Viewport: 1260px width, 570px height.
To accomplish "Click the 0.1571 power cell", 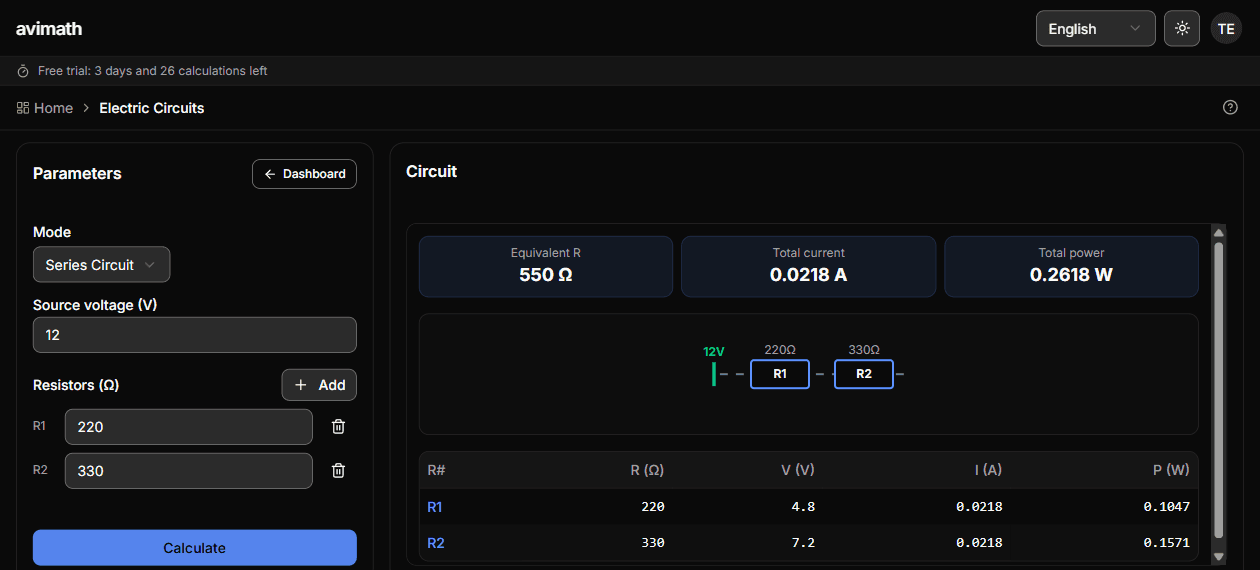I will click(x=1167, y=543).
